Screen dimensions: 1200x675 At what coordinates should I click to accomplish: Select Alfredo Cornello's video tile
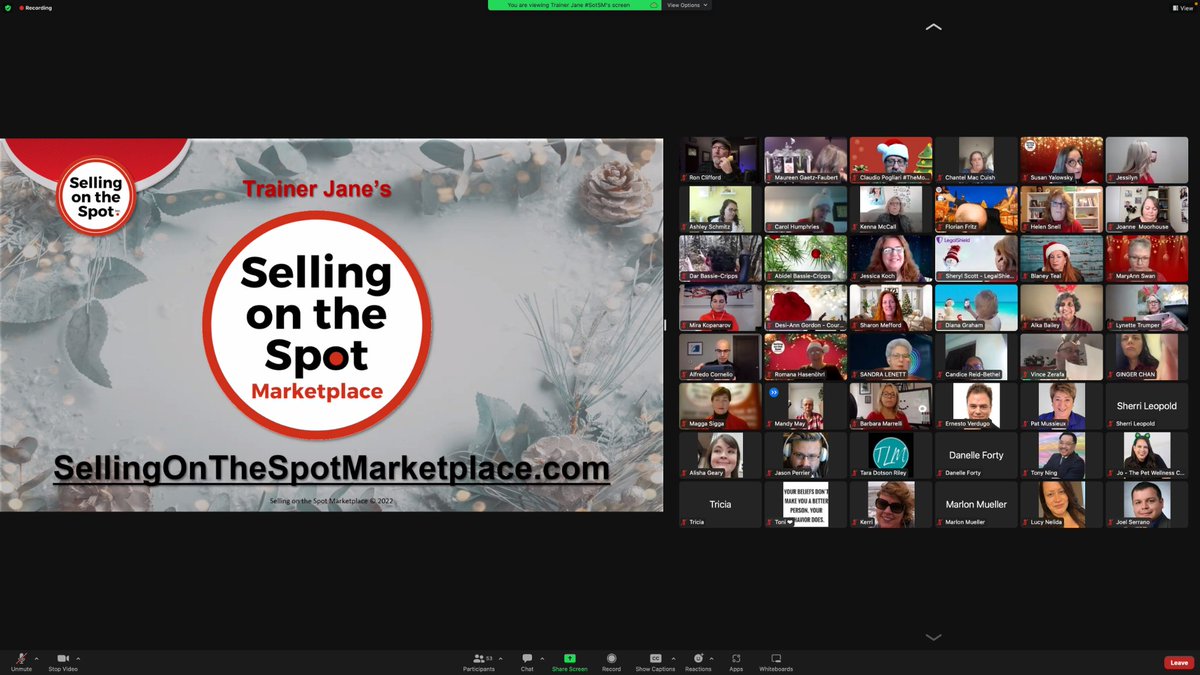[720, 357]
